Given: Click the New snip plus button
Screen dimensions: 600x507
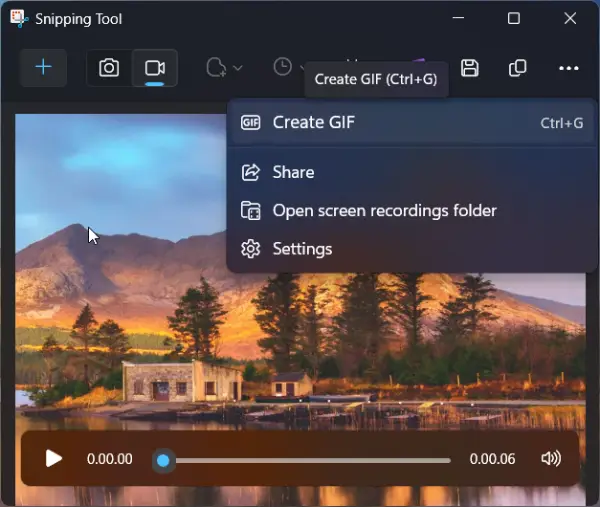Looking at the screenshot, I should 44,68.
